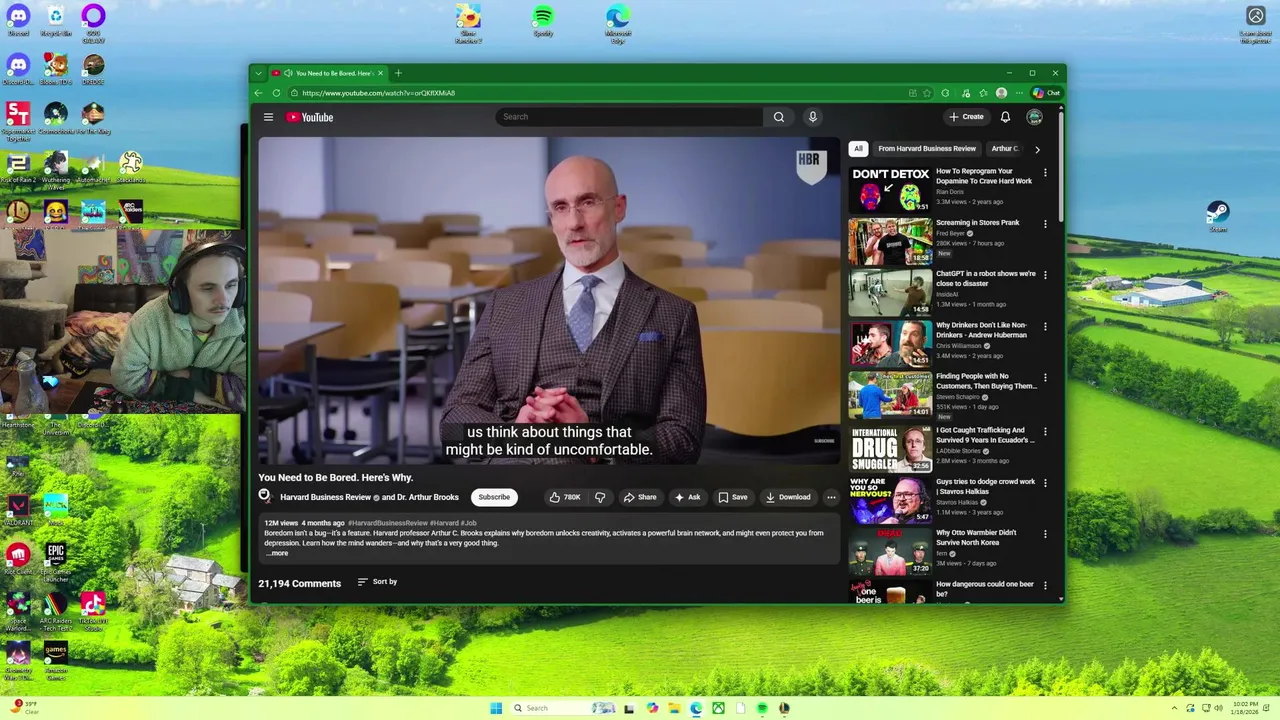Open YouTube notifications bell
Image resolution: width=1280 pixels, height=720 pixels.
1005,117
